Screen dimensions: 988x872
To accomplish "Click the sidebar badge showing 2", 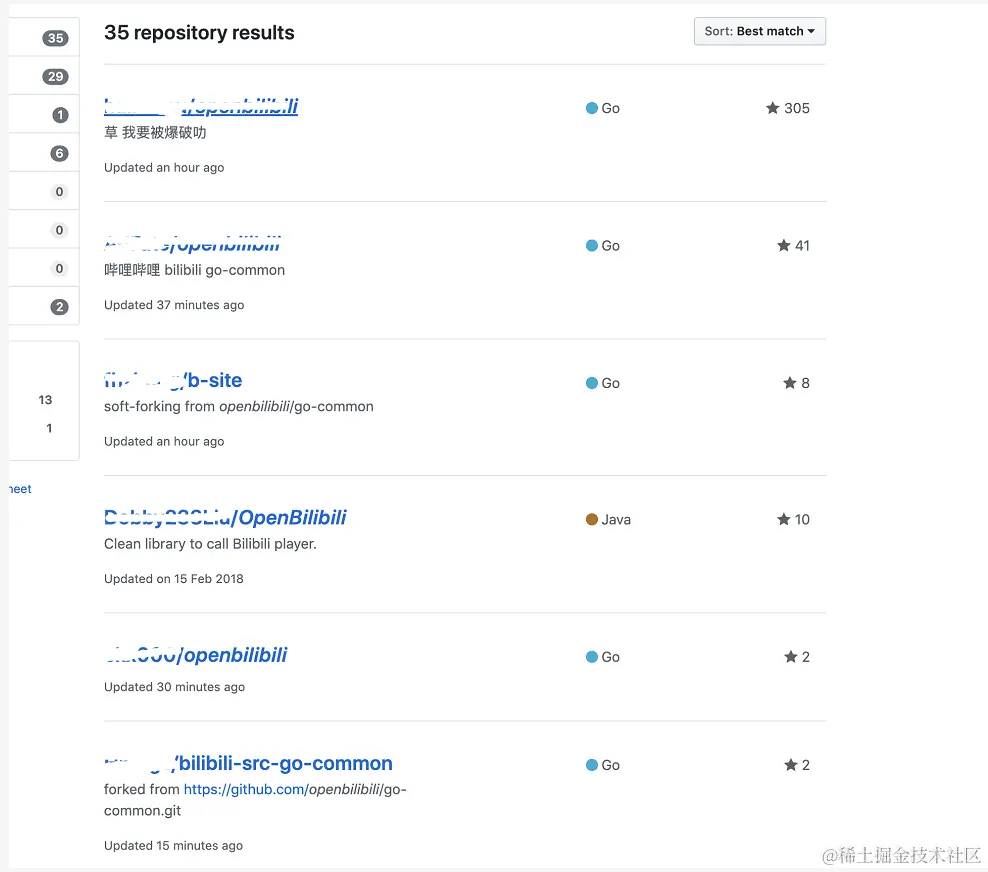I will (57, 307).
